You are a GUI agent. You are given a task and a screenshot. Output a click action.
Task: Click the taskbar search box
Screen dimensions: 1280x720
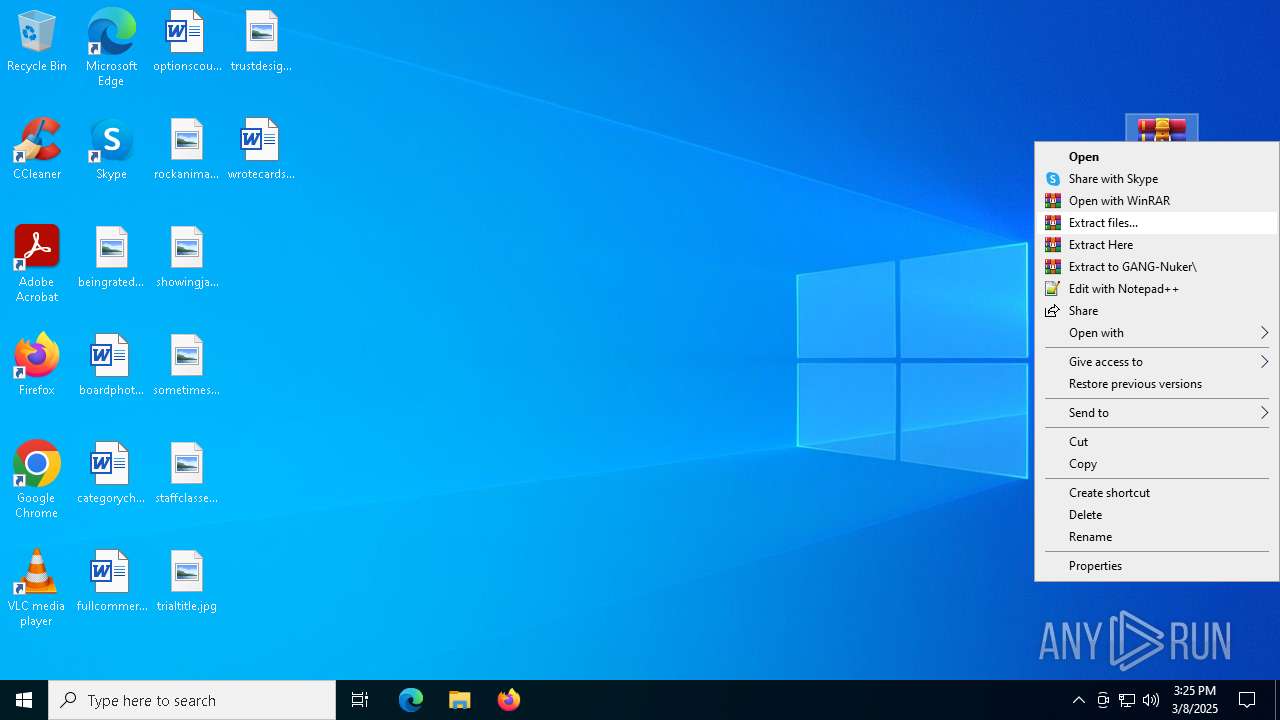click(192, 700)
